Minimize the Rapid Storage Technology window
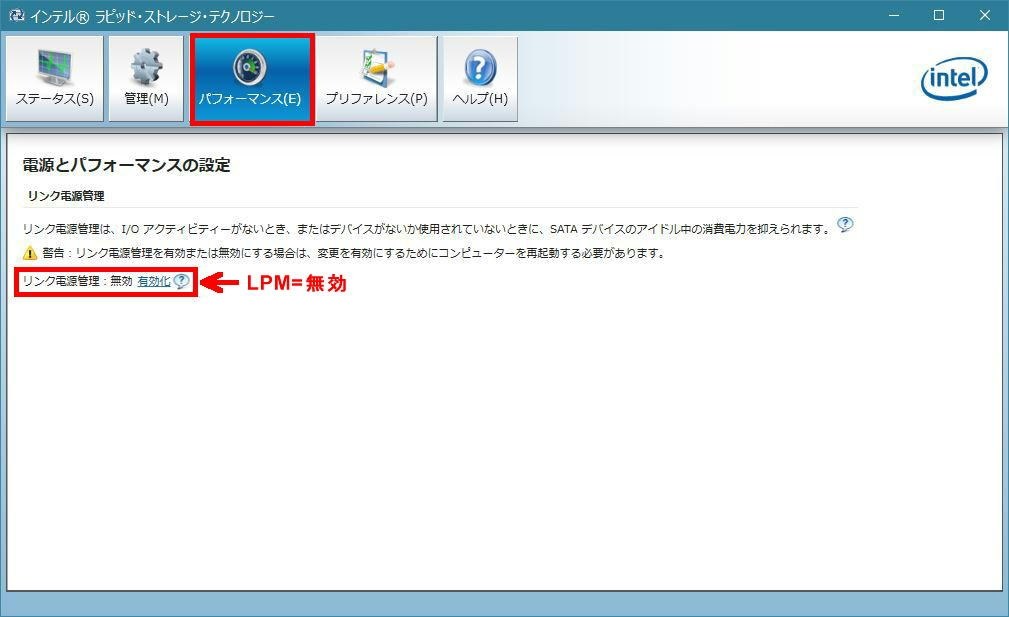The image size is (1009, 617). click(894, 15)
